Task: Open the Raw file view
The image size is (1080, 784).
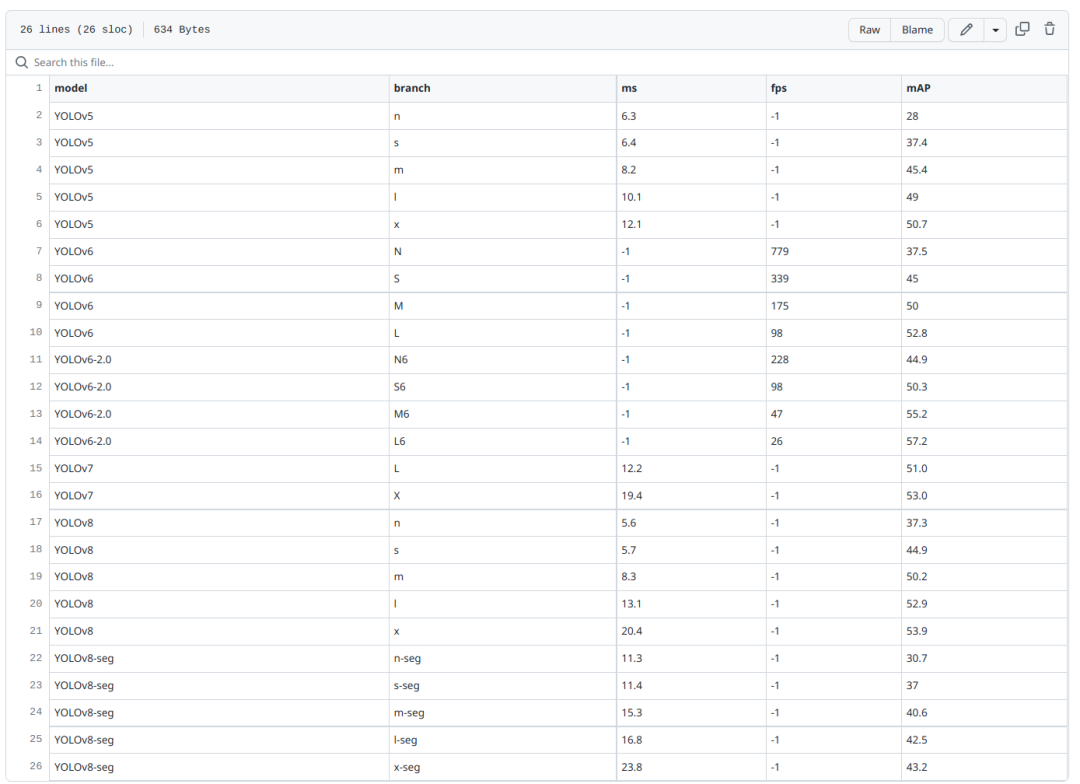Action: (x=869, y=30)
